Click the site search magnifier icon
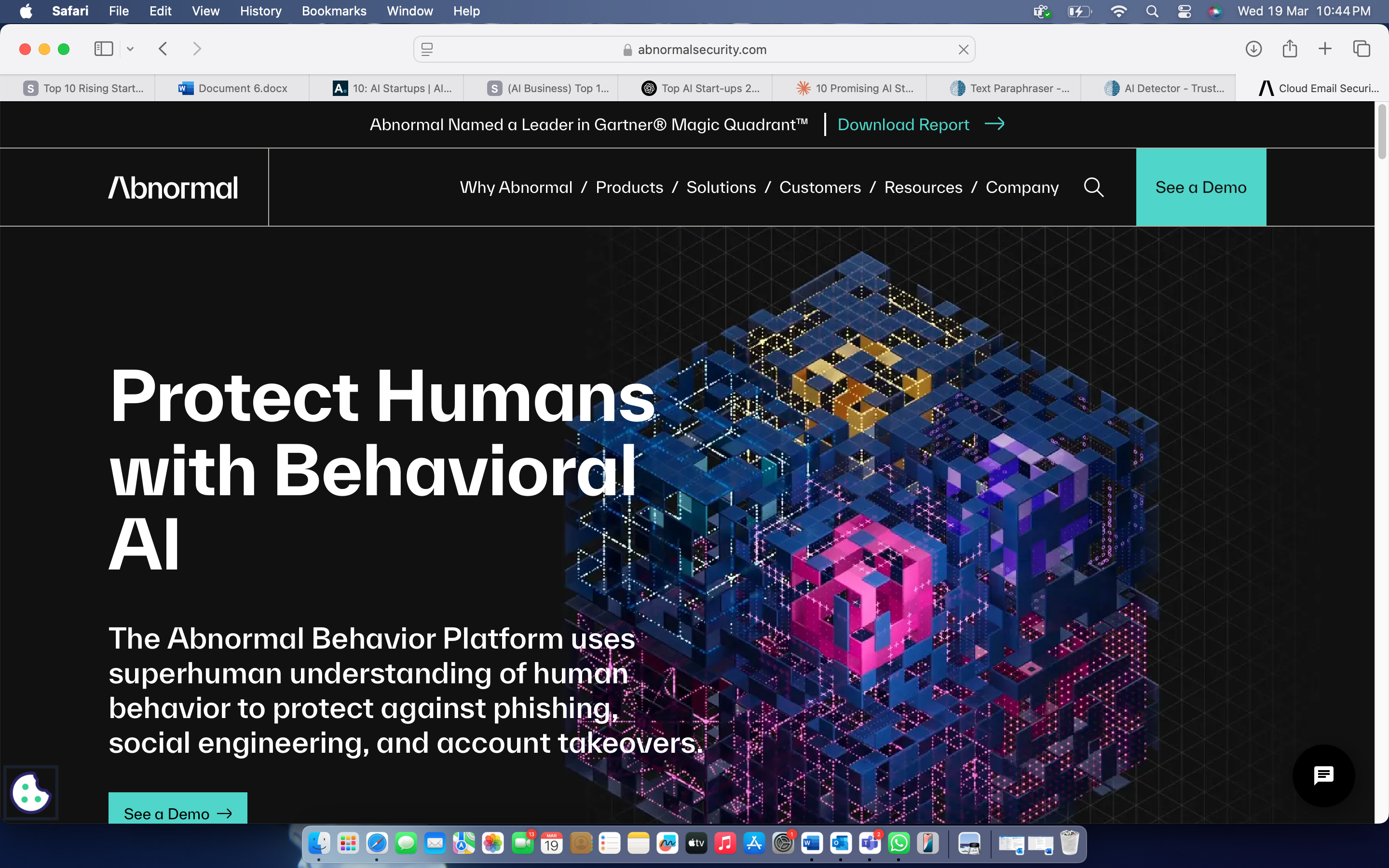This screenshot has width=1389, height=868. click(x=1093, y=187)
